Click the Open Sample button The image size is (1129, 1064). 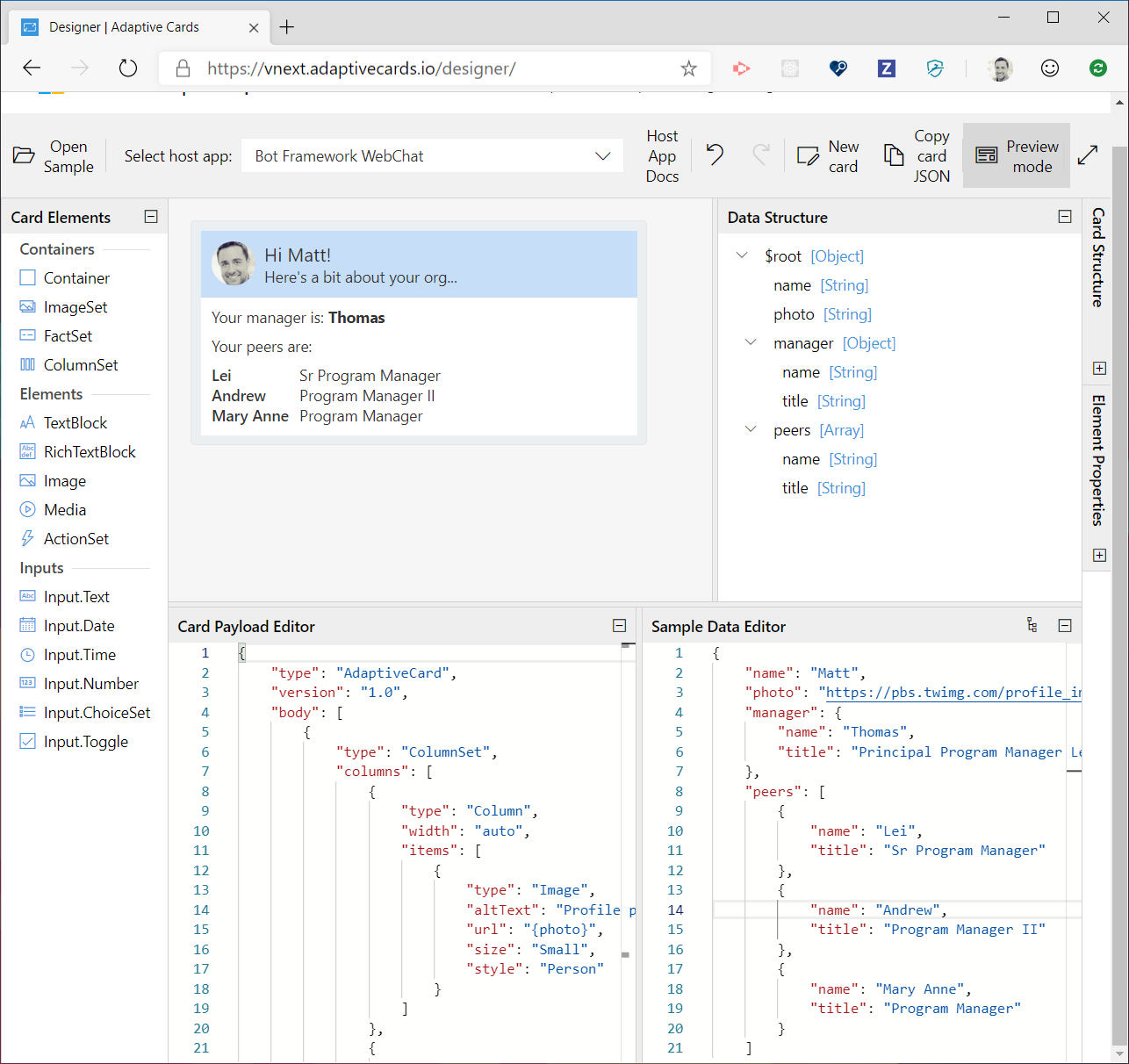pyautogui.click(x=53, y=155)
